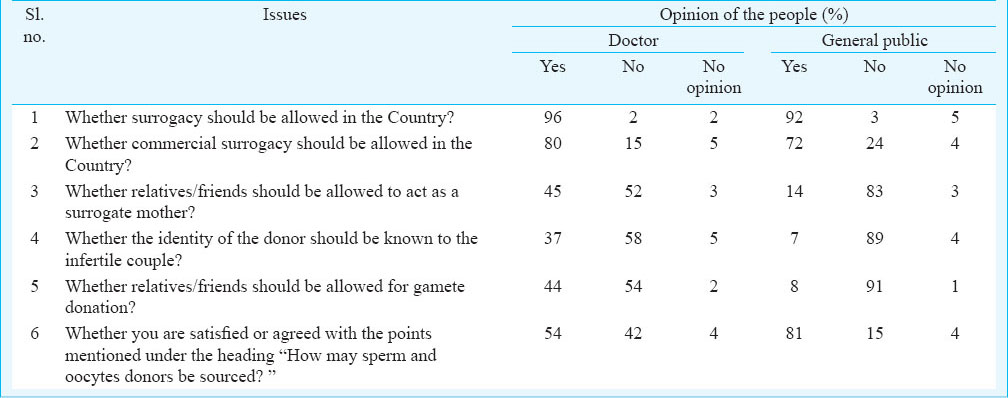Screen dimensions: 1008x398
Task: Select the commercial surrogacy question text
Action: [269, 154]
